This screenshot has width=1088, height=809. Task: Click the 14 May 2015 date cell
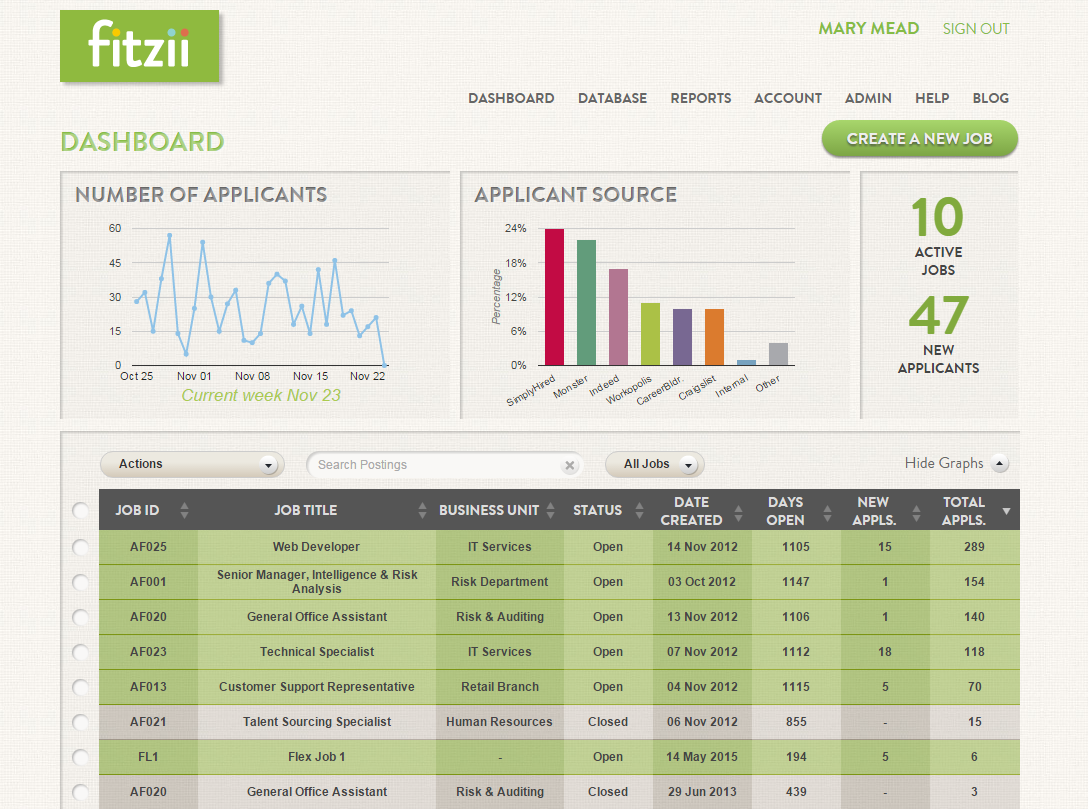point(702,757)
